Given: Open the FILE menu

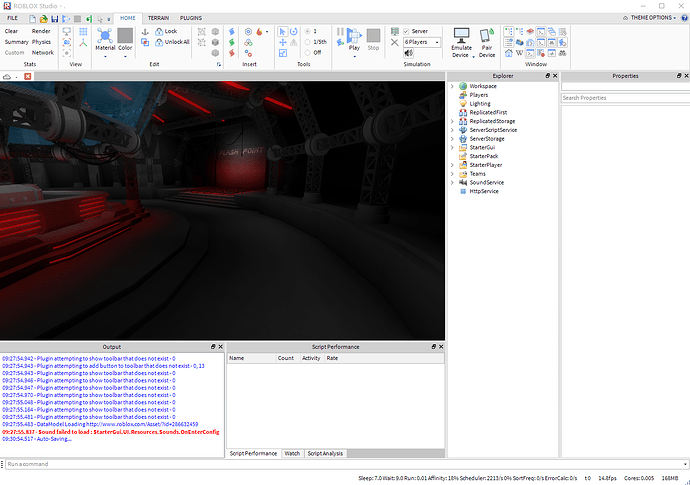Looking at the screenshot, I should point(12,18).
